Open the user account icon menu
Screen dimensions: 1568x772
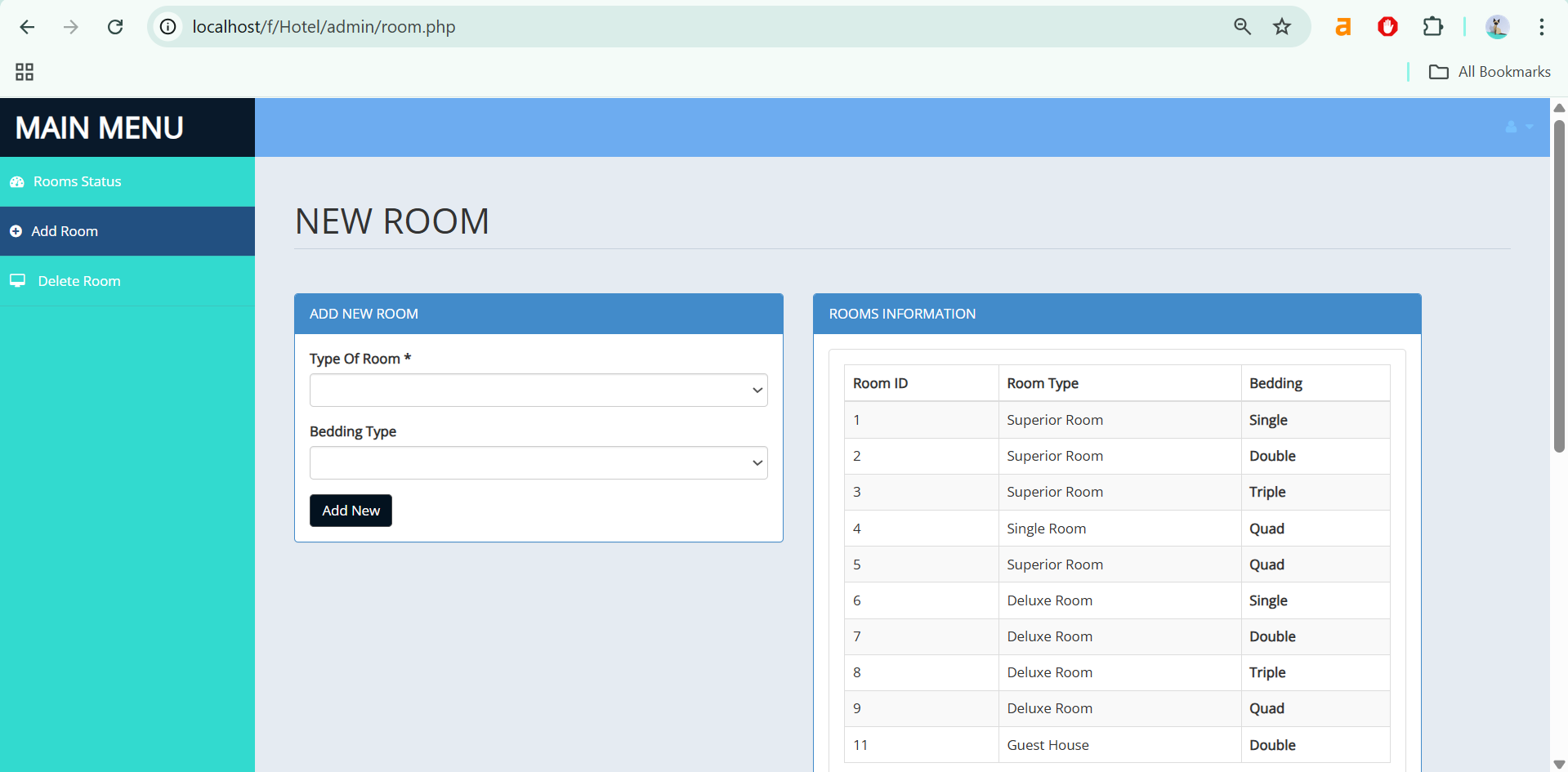click(1517, 127)
